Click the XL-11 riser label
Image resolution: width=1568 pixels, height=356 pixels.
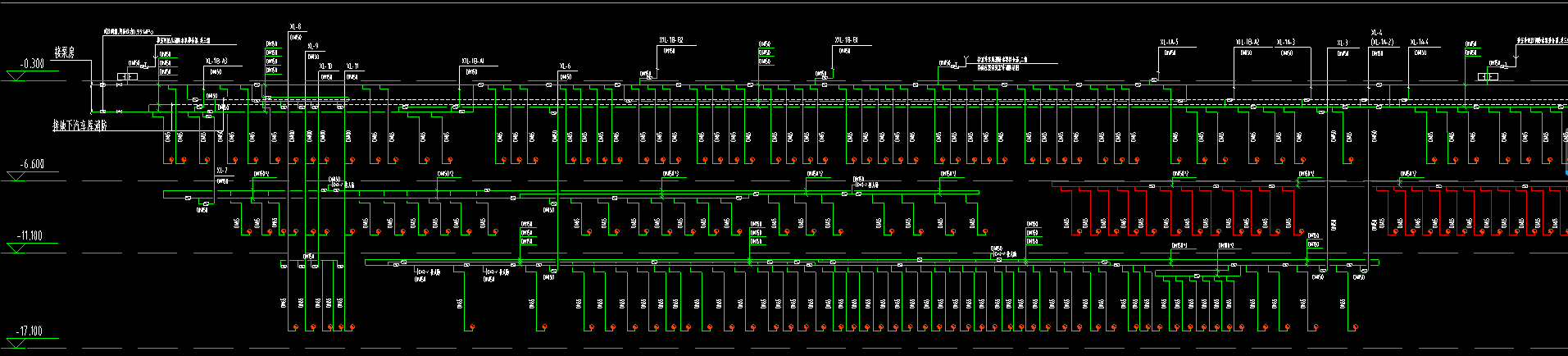point(352,66)
